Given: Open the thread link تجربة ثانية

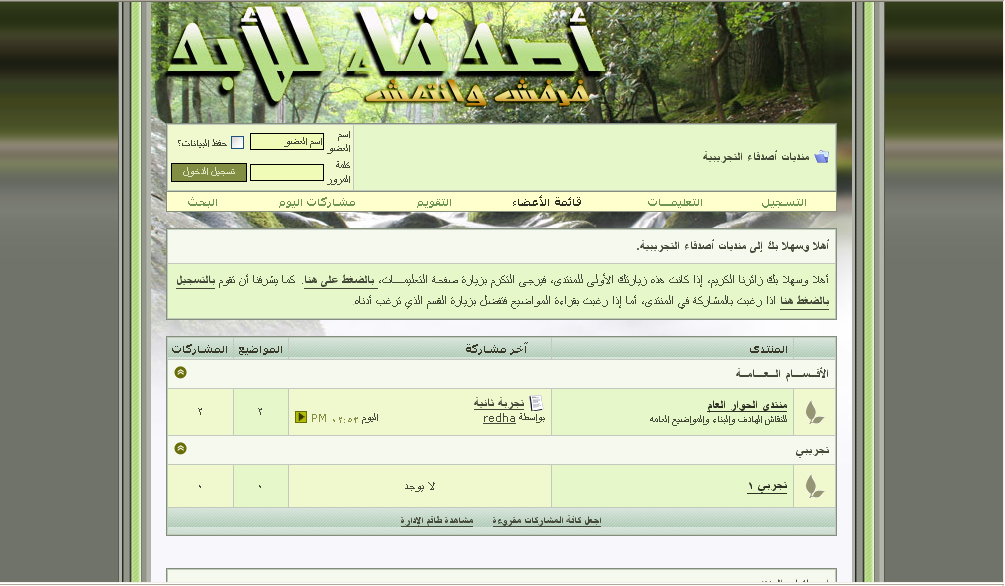Looking at the screenshot, I should (498, 403).
